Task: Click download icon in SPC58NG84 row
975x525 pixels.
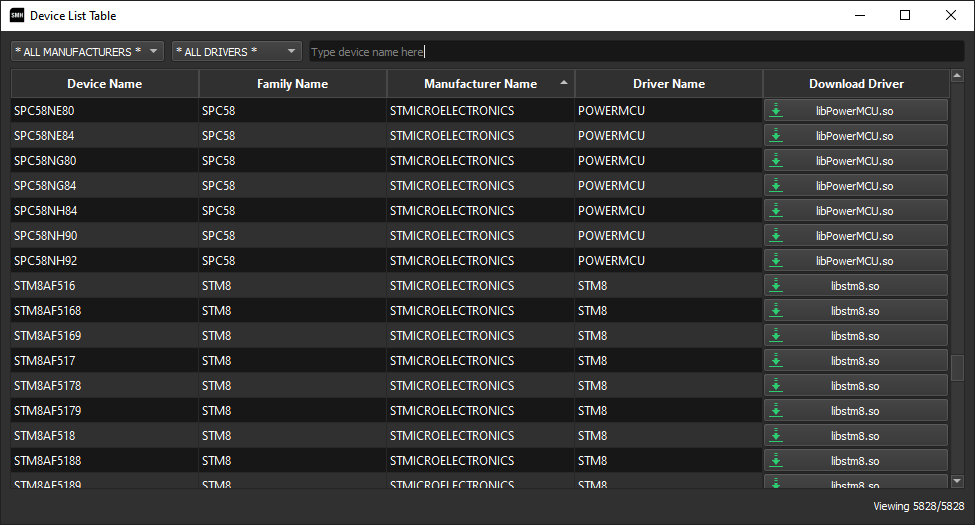Action: (x=776, y=185)
